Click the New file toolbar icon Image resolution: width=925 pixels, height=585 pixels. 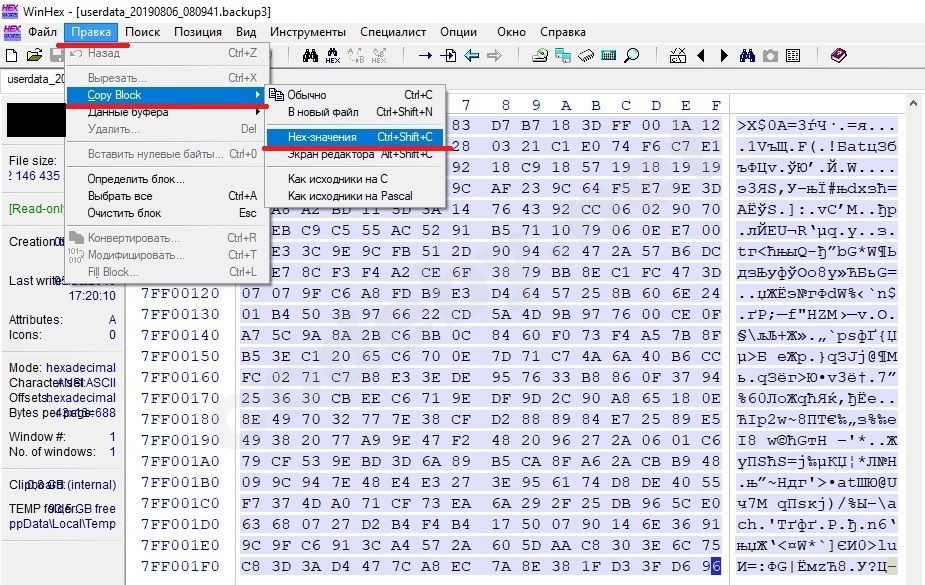[11, 55]
